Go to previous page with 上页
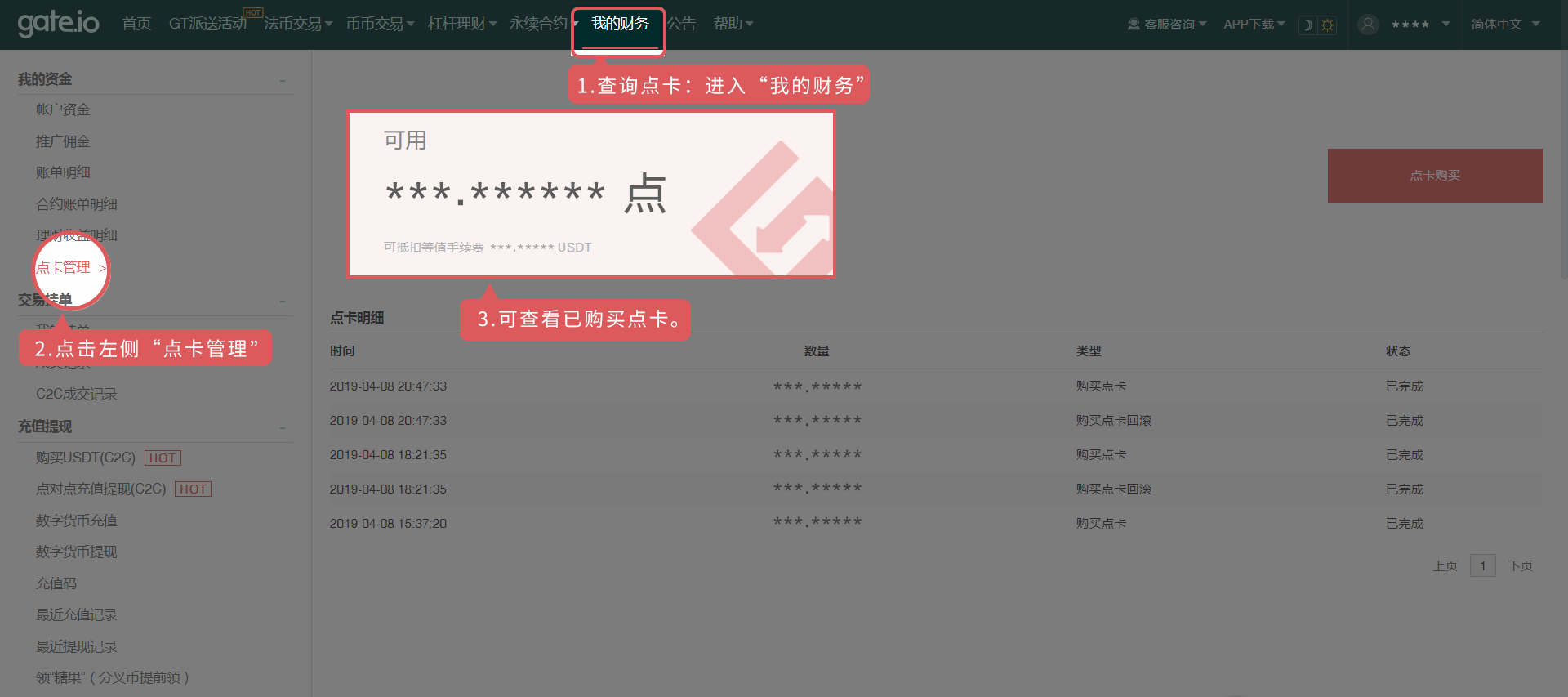Viewport: 1568px width, 697px height. [1445, 565]
